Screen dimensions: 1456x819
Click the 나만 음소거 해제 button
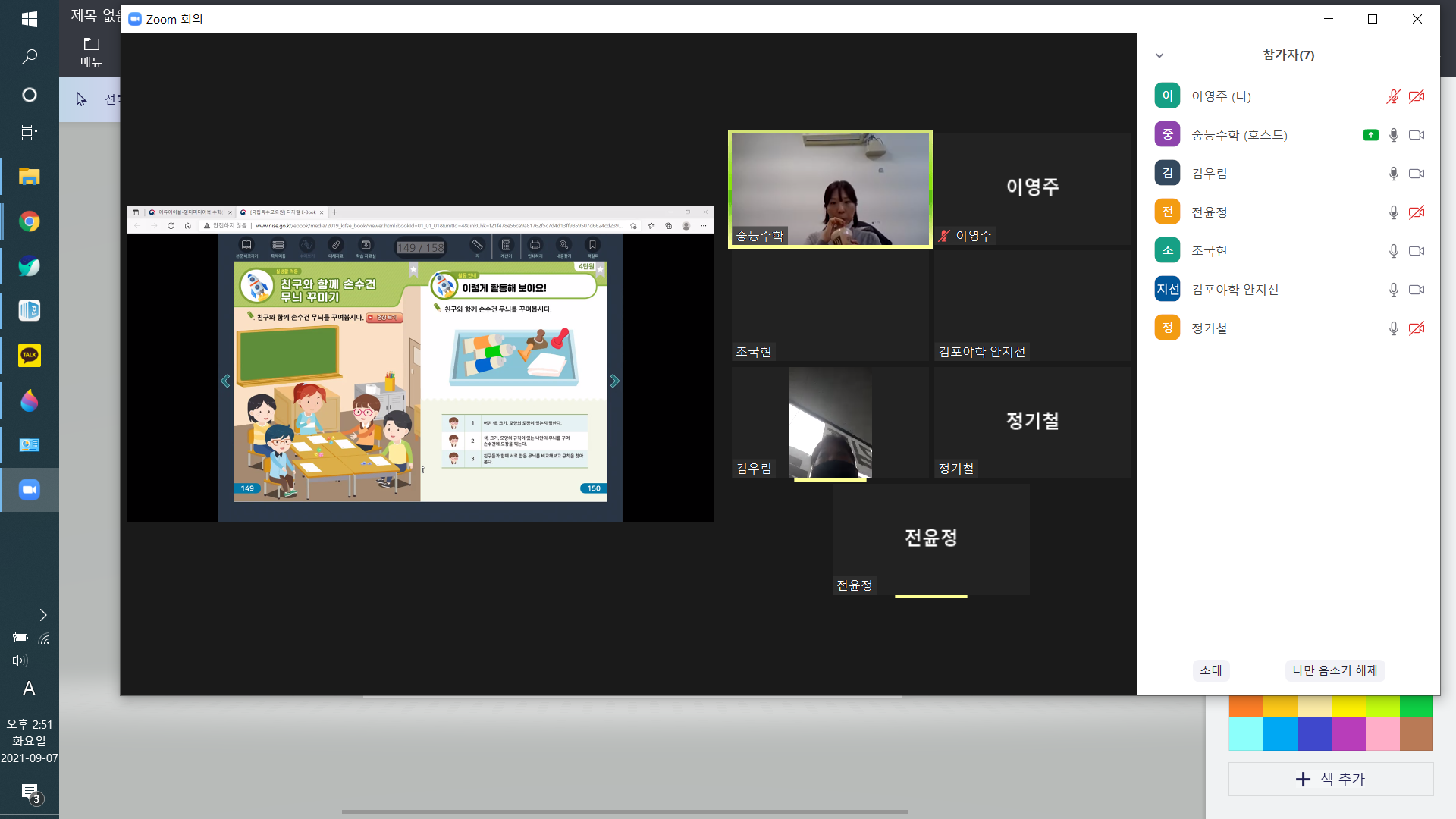click(1335, 670)
